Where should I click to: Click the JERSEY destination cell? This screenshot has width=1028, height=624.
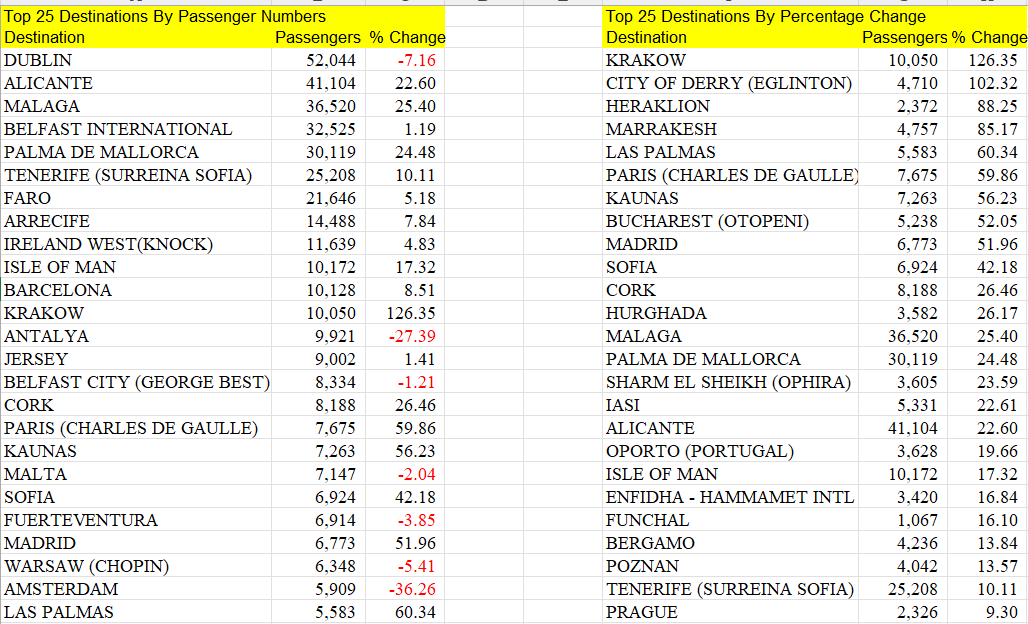click(x=136, y=359)
